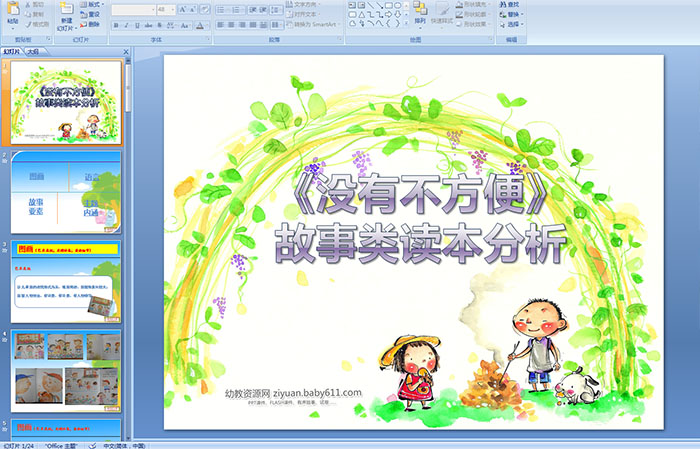This screenshot has width=700, height=449.
Task: Click Increase Indent icon
Action: pyautogui.click(x=263, y=9)
